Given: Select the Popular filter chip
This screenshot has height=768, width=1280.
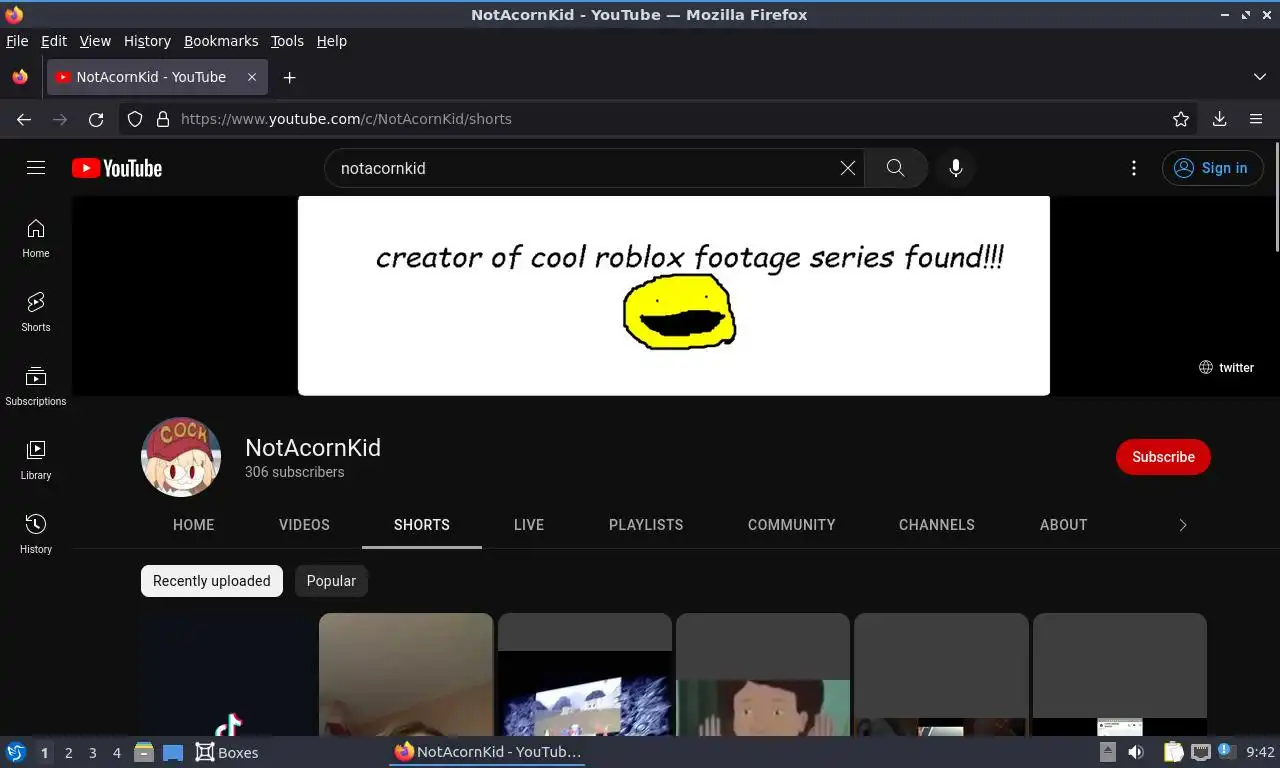Looking at the screenshot, I should click(331, 581).
